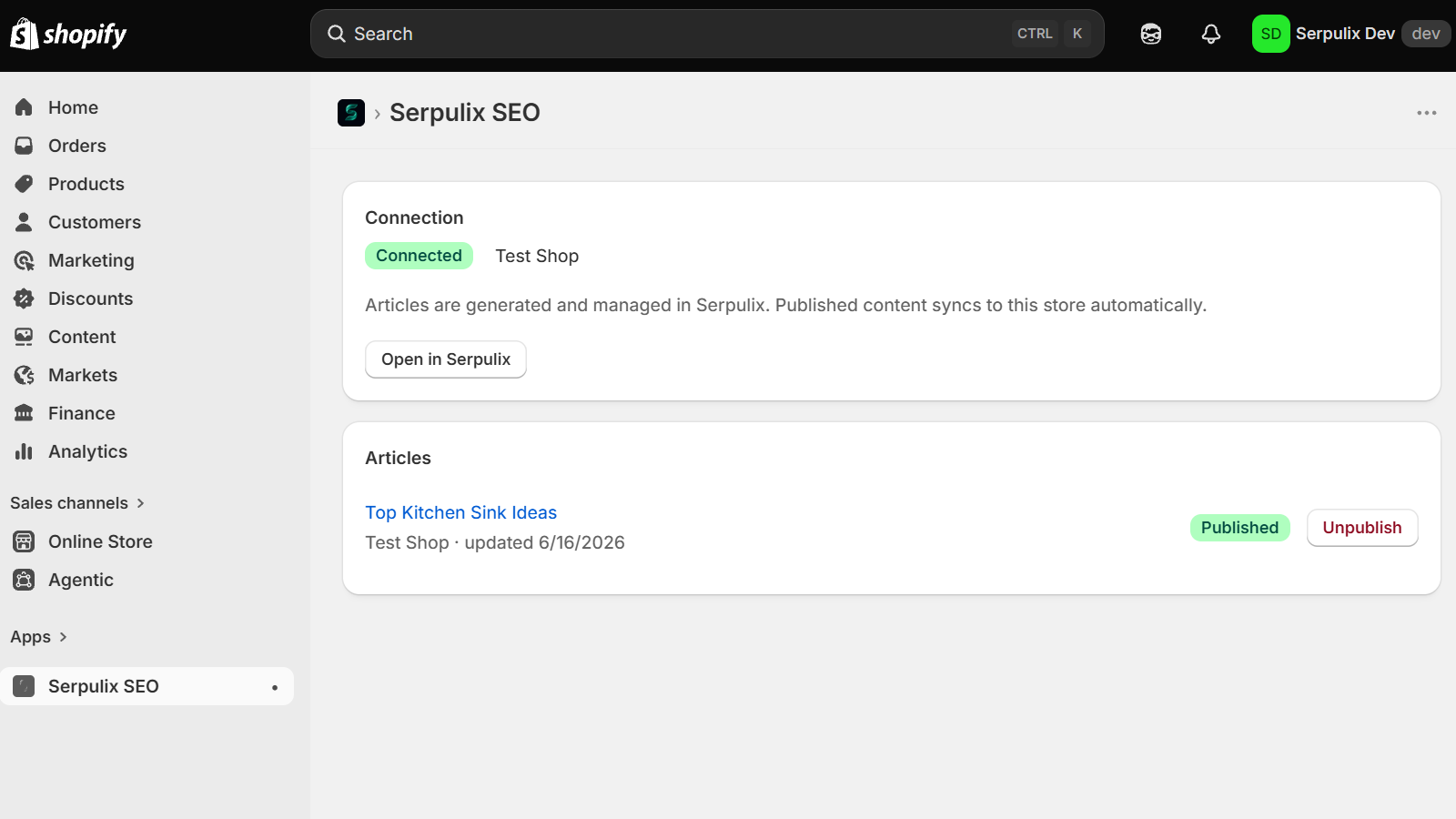Select Serpulix SEO app in sidebar

147,686
